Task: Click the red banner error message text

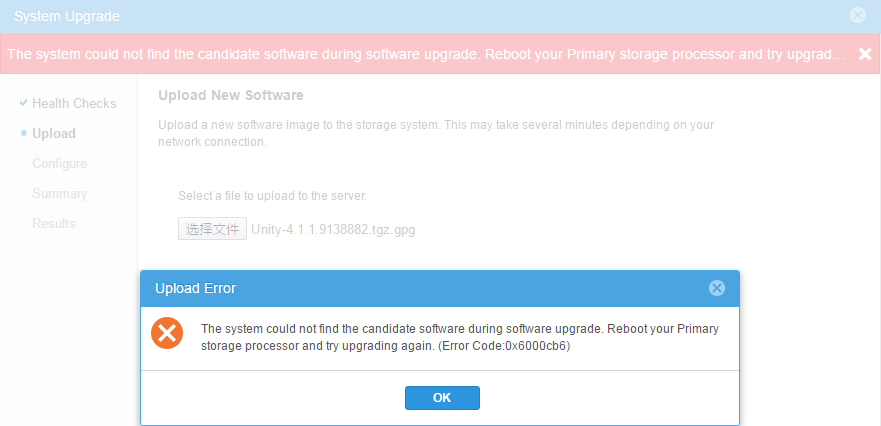Action: 425,54
